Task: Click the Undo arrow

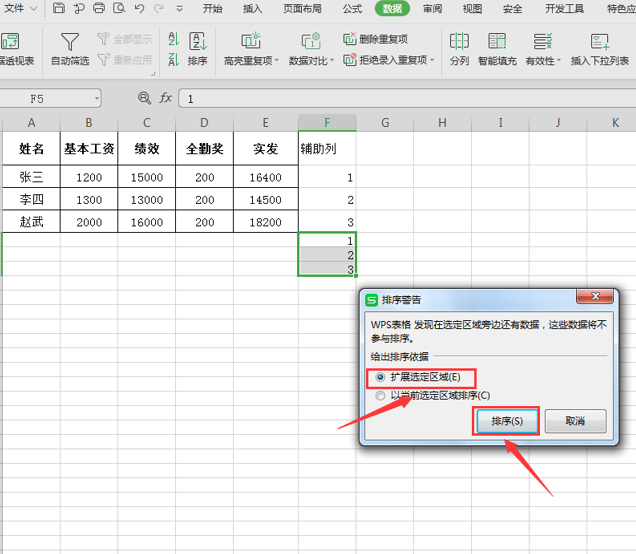Action: pyautogui.click(x=140, y=8)
